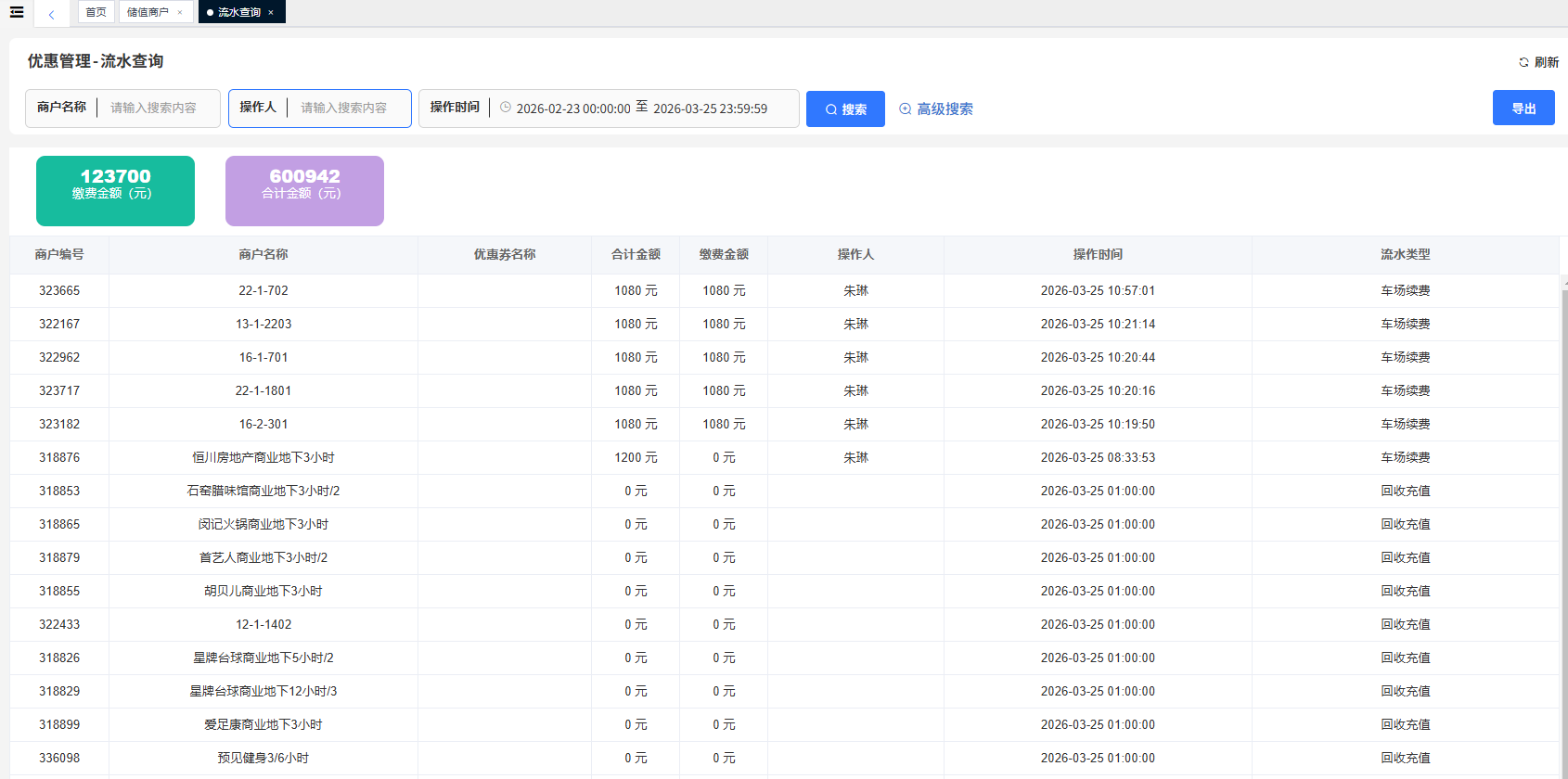Click timestamp 2026-03-25 10:57:01
Screen dimensions: 1568x779
coord(1098,290)
